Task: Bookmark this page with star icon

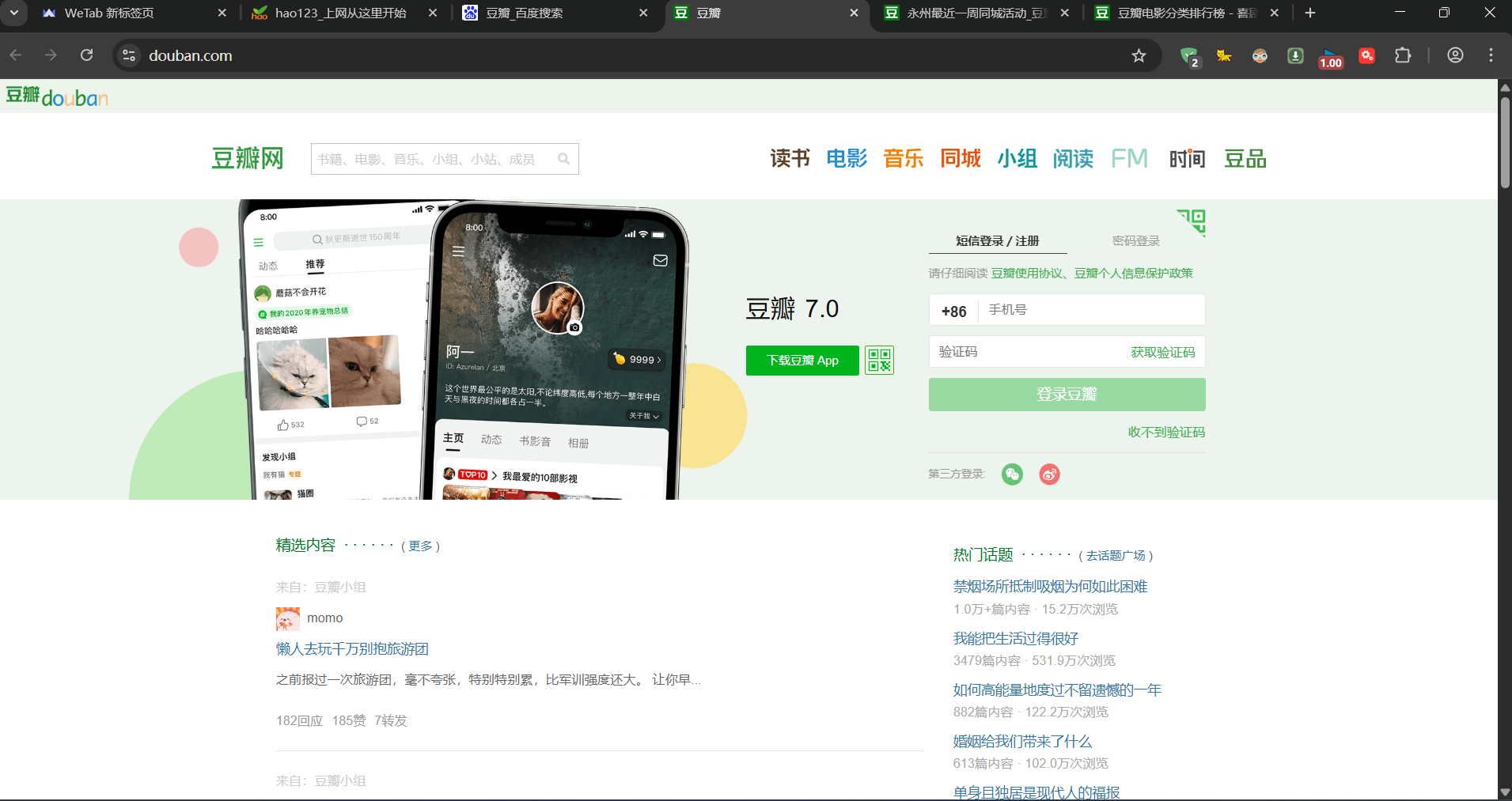Action: coord(1139,55)
